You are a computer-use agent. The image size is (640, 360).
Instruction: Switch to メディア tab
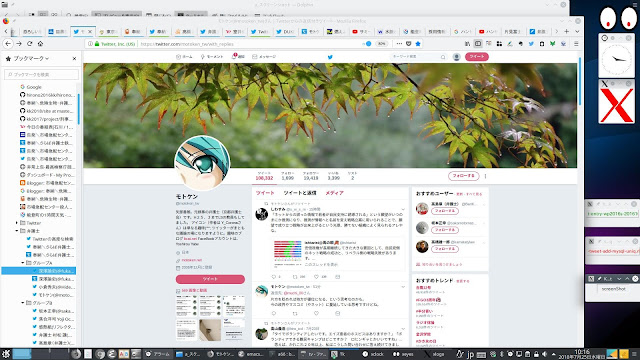[x=334, y=193]
